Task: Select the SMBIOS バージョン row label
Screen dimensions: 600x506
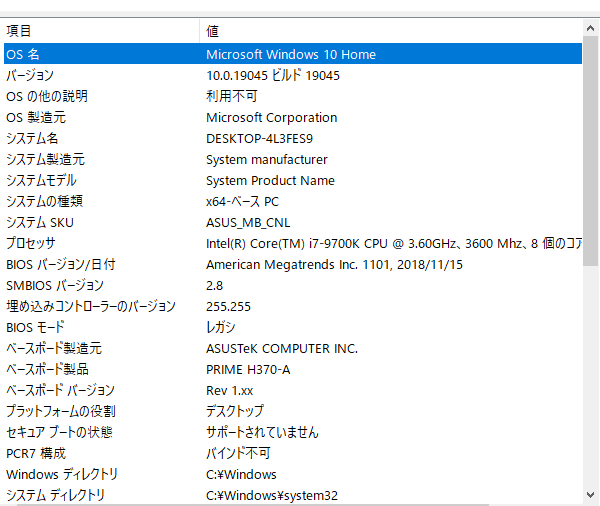Action: 55,286
